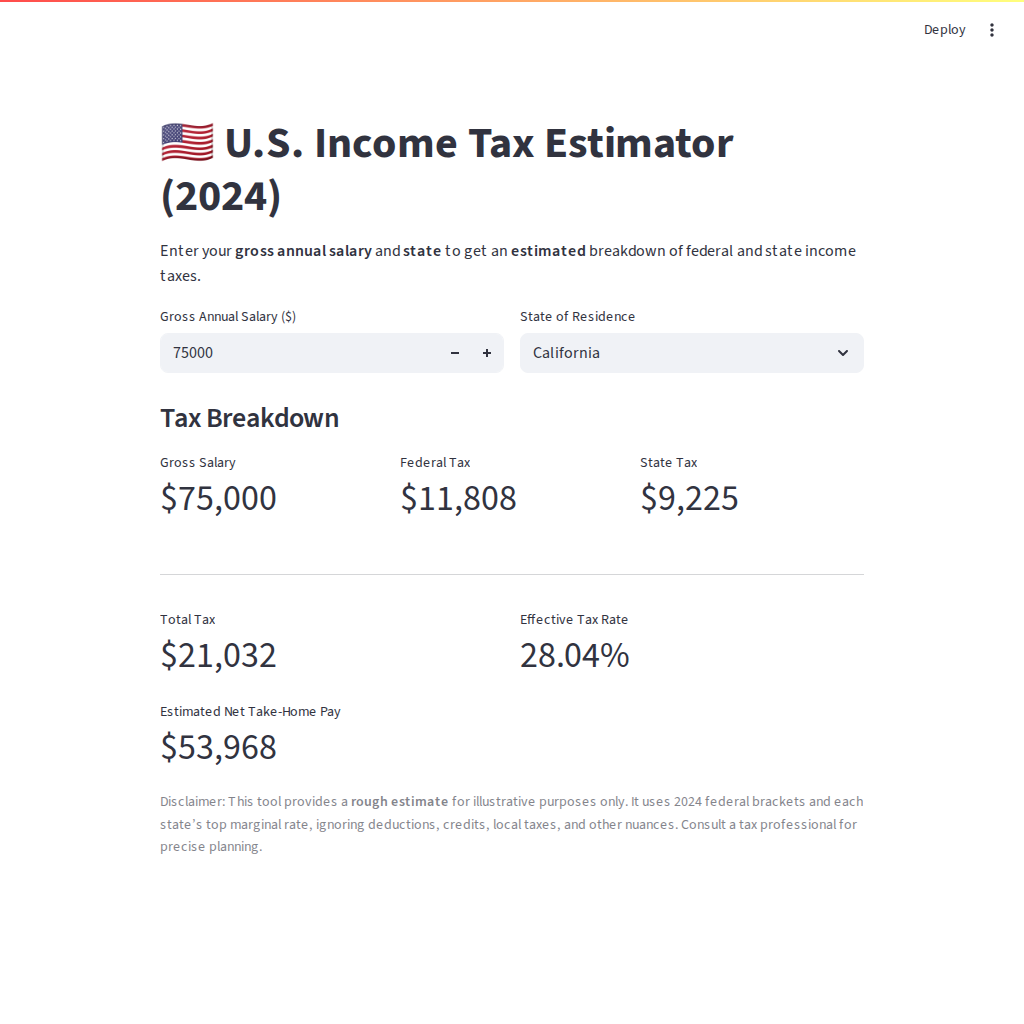This screenshot has width=1024, height=1024.
Task: Click the Gross Annual Salary ($) label
Action: pyautogui.click(x=228, y=316)
